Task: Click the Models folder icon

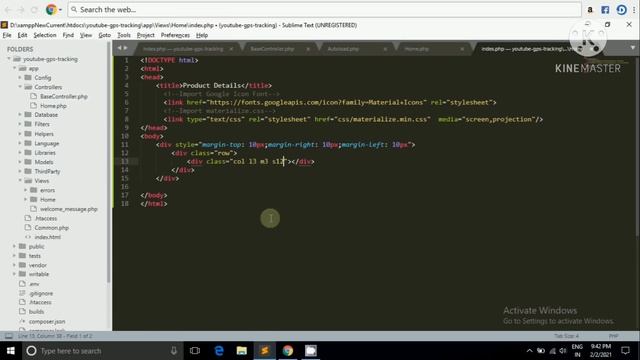Action: point(28,162)
